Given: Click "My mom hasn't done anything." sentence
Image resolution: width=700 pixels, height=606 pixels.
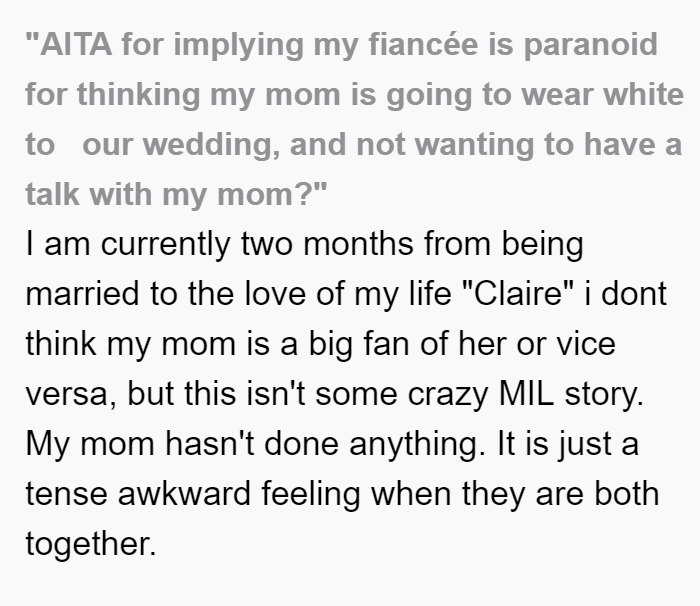Looking at the screenshot, I should [x=255, y=445].
